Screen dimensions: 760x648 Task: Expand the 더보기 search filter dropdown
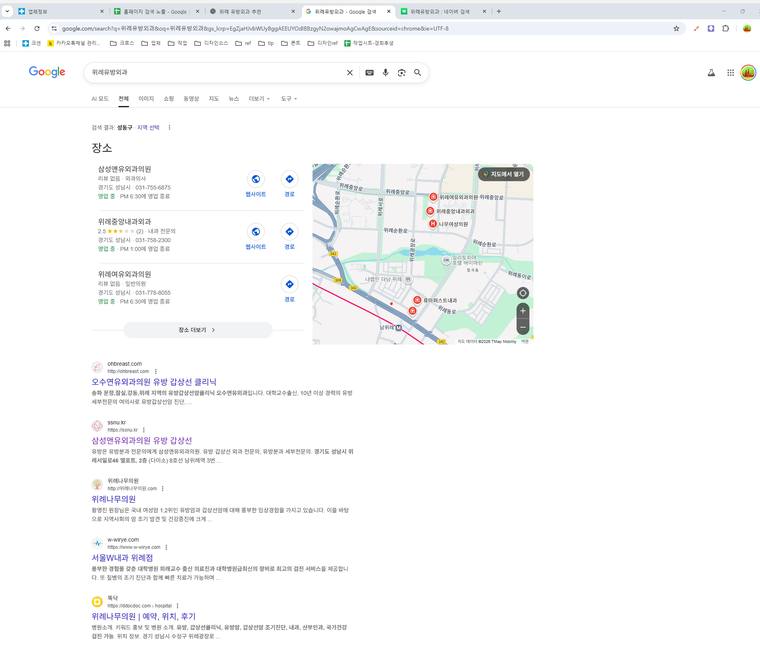259,98
